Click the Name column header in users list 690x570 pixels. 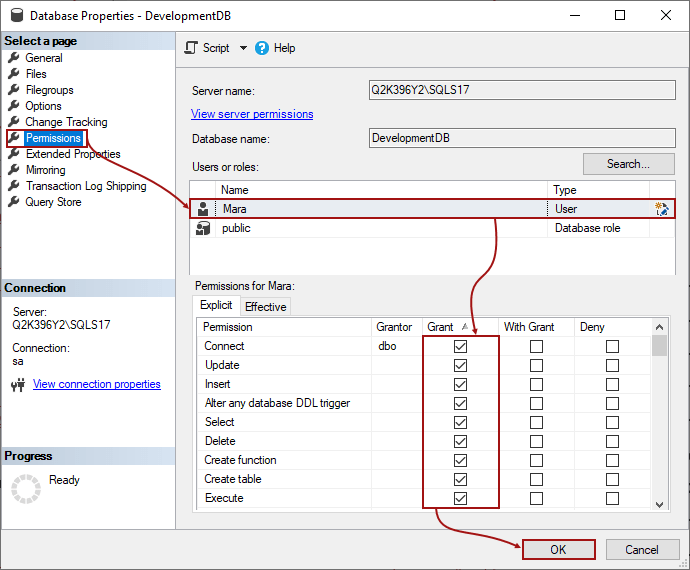(381, 190)
